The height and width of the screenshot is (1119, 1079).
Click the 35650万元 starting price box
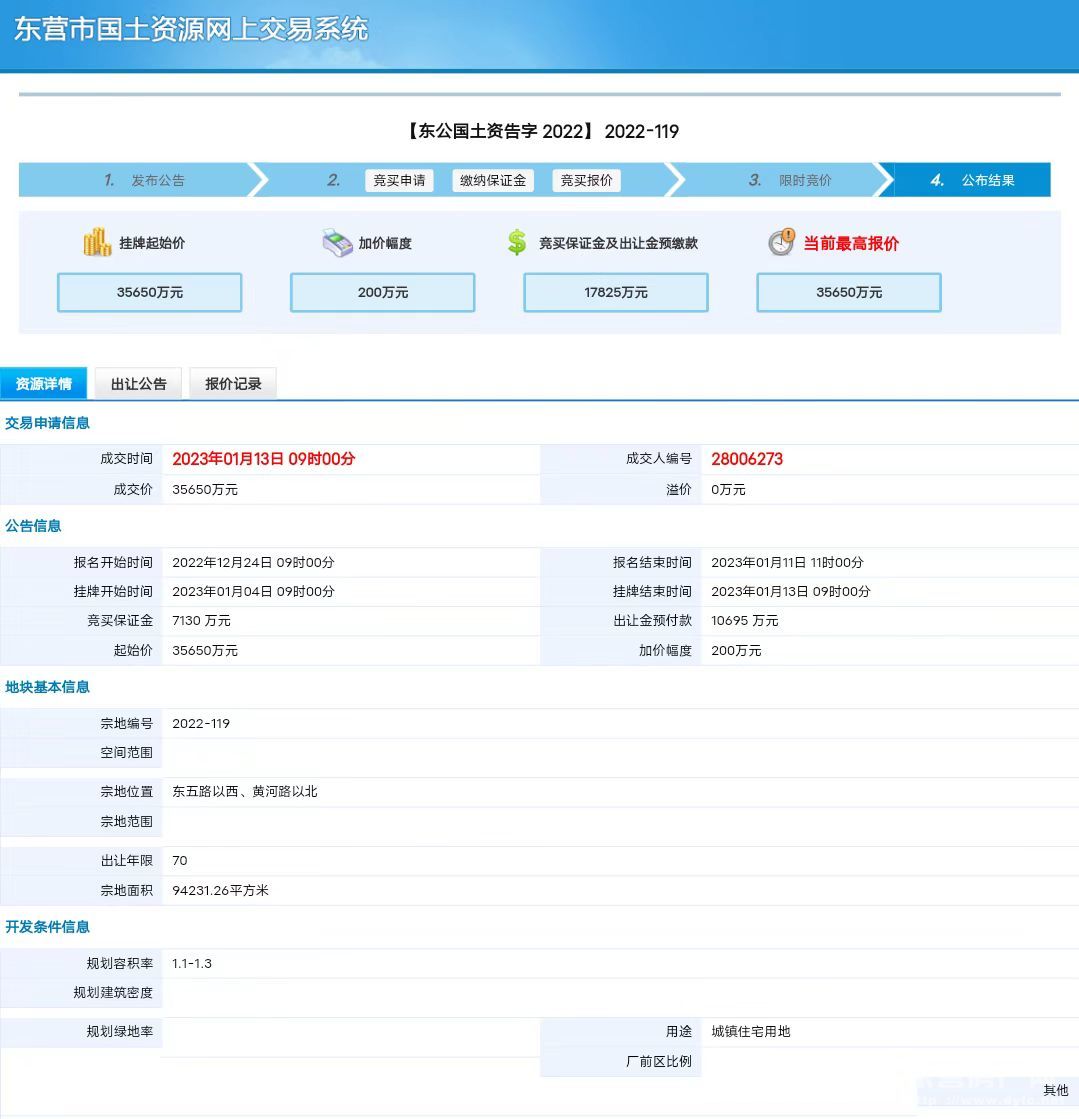pyautogui.click(x=150, y=293)
